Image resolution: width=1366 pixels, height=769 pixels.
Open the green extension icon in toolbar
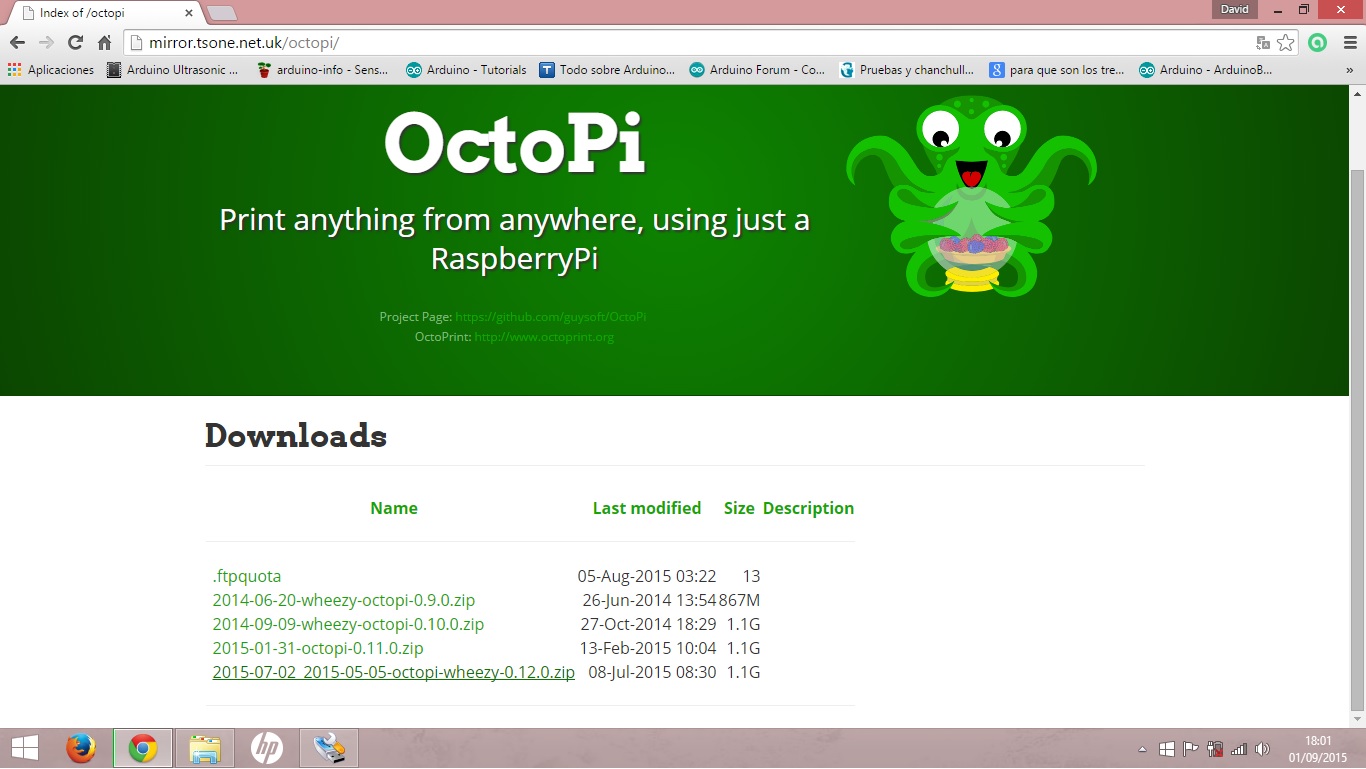[1318, 43]
